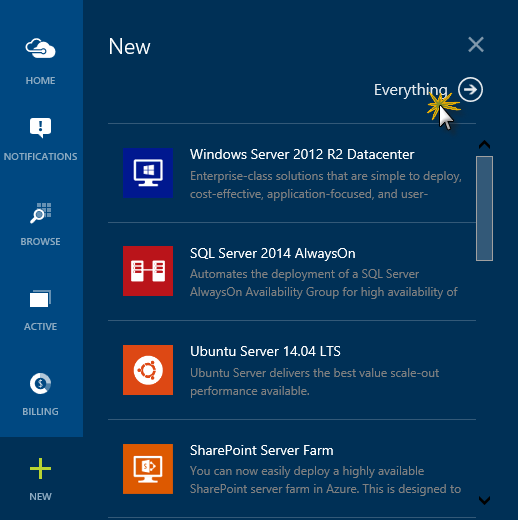Open the Billing icon
The image size is (518, 520).
click(40, 384)
